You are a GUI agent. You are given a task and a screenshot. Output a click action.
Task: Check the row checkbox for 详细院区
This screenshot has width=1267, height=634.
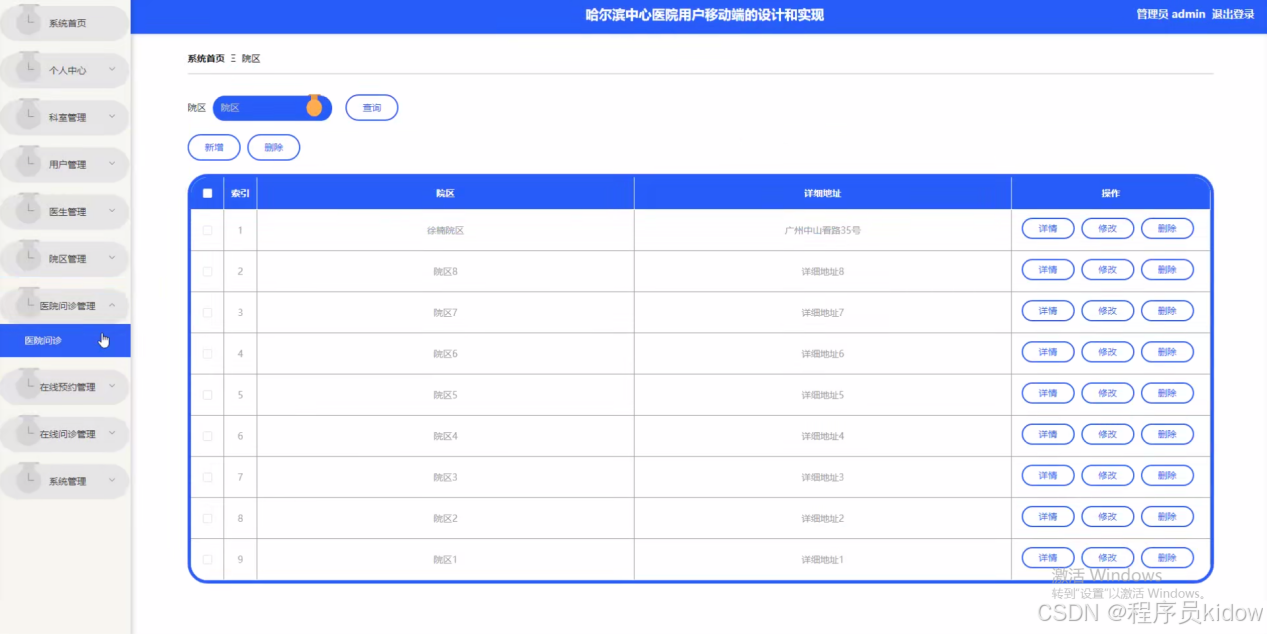207,229
